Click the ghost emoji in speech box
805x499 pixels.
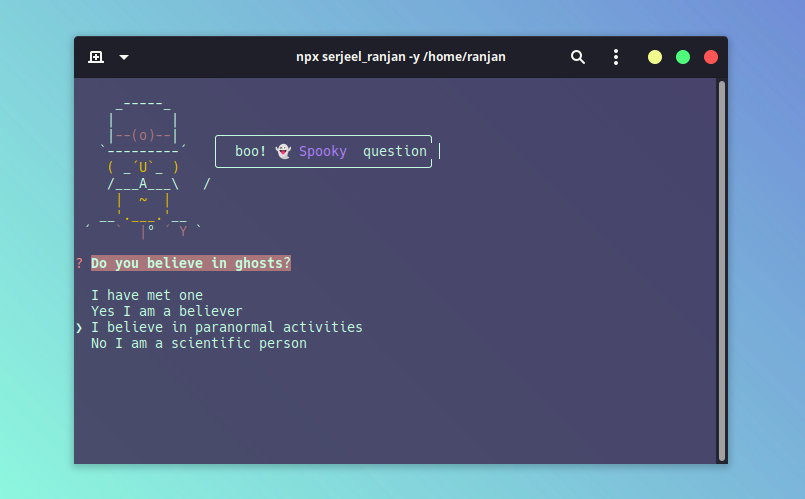283,151
